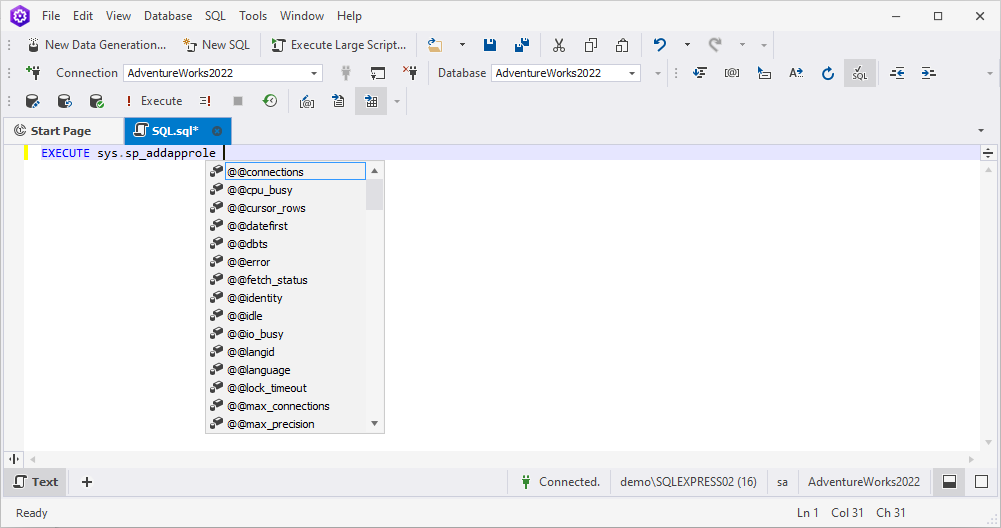1001x528 pixels.
Task: Open the tab list dropdown arrow
Action: [x=981, y=131]
